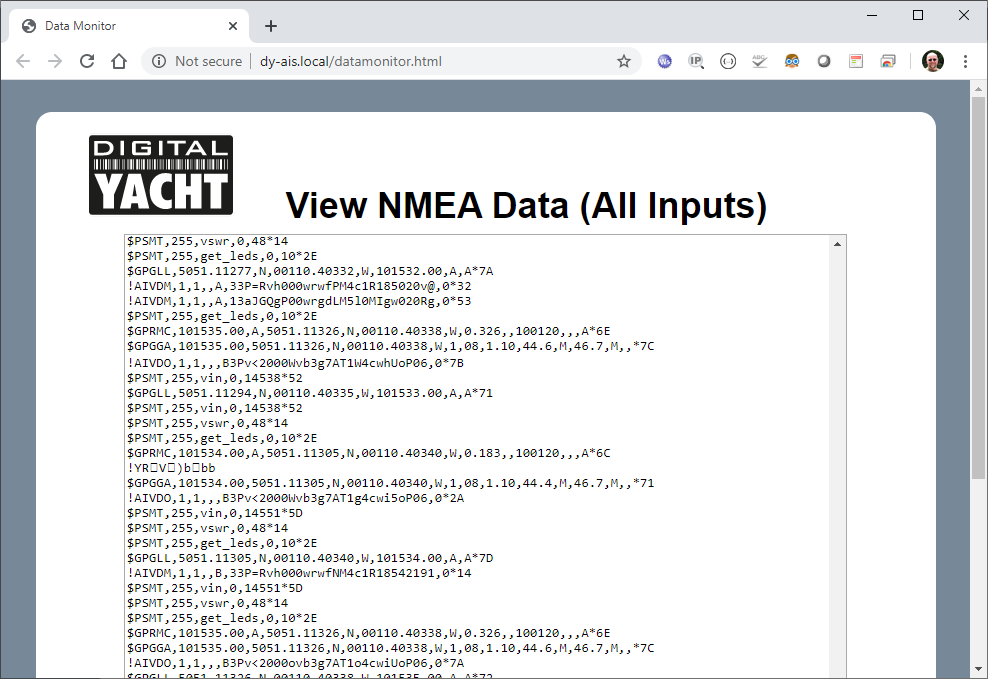This screenshot has height=679, width=988.
Task: Reload the Data Monitor page
Action: click(87, 61)
